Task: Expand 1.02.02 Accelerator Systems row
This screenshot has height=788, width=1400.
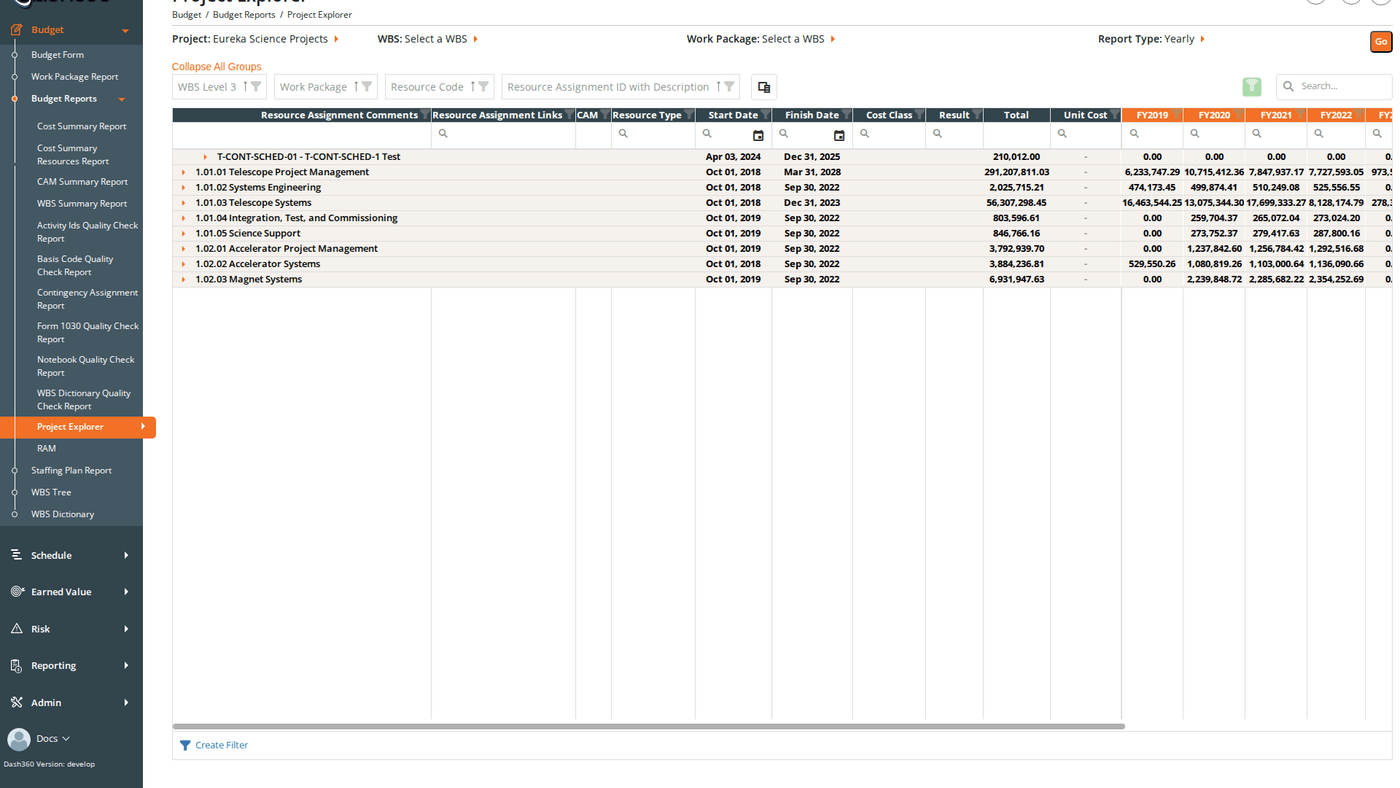Action: 183,264
